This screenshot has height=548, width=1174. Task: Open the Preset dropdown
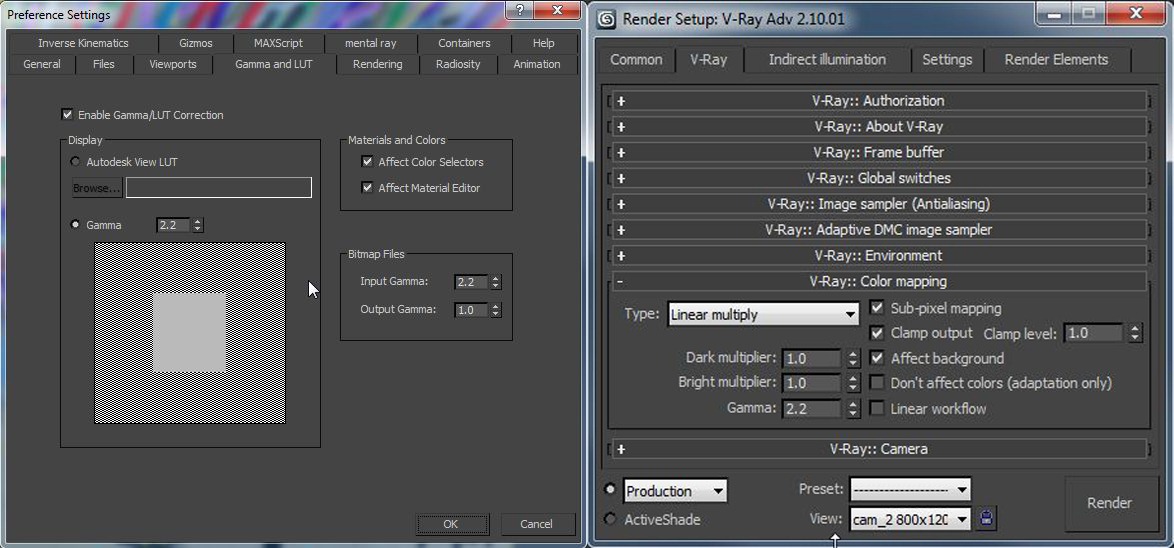[910, 490]
